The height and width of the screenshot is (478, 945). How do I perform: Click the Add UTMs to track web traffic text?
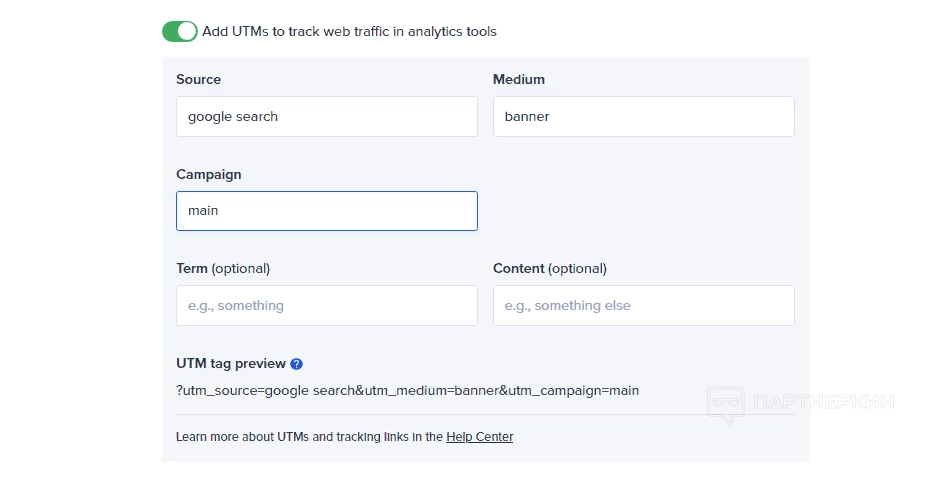pyautogui.click(x=349, y=31)
